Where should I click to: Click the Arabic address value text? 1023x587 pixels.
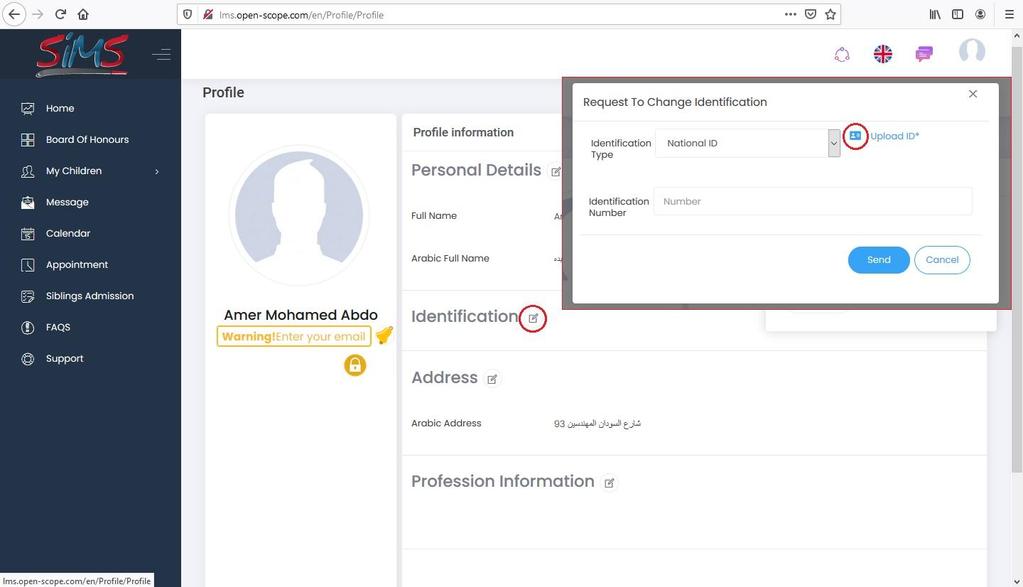click(x=597, y=423)
